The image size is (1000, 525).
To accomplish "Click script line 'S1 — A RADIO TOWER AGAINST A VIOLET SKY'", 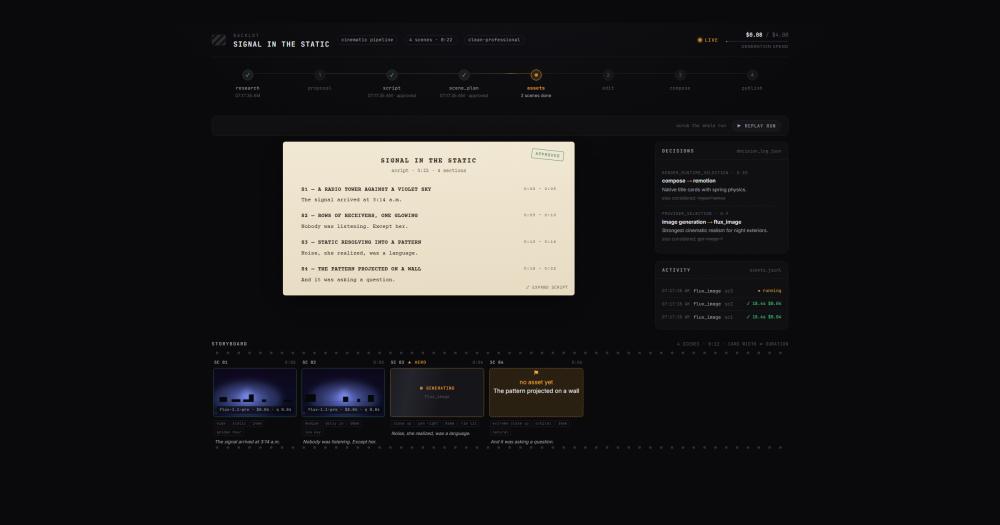I will click(x=366, y=189).
